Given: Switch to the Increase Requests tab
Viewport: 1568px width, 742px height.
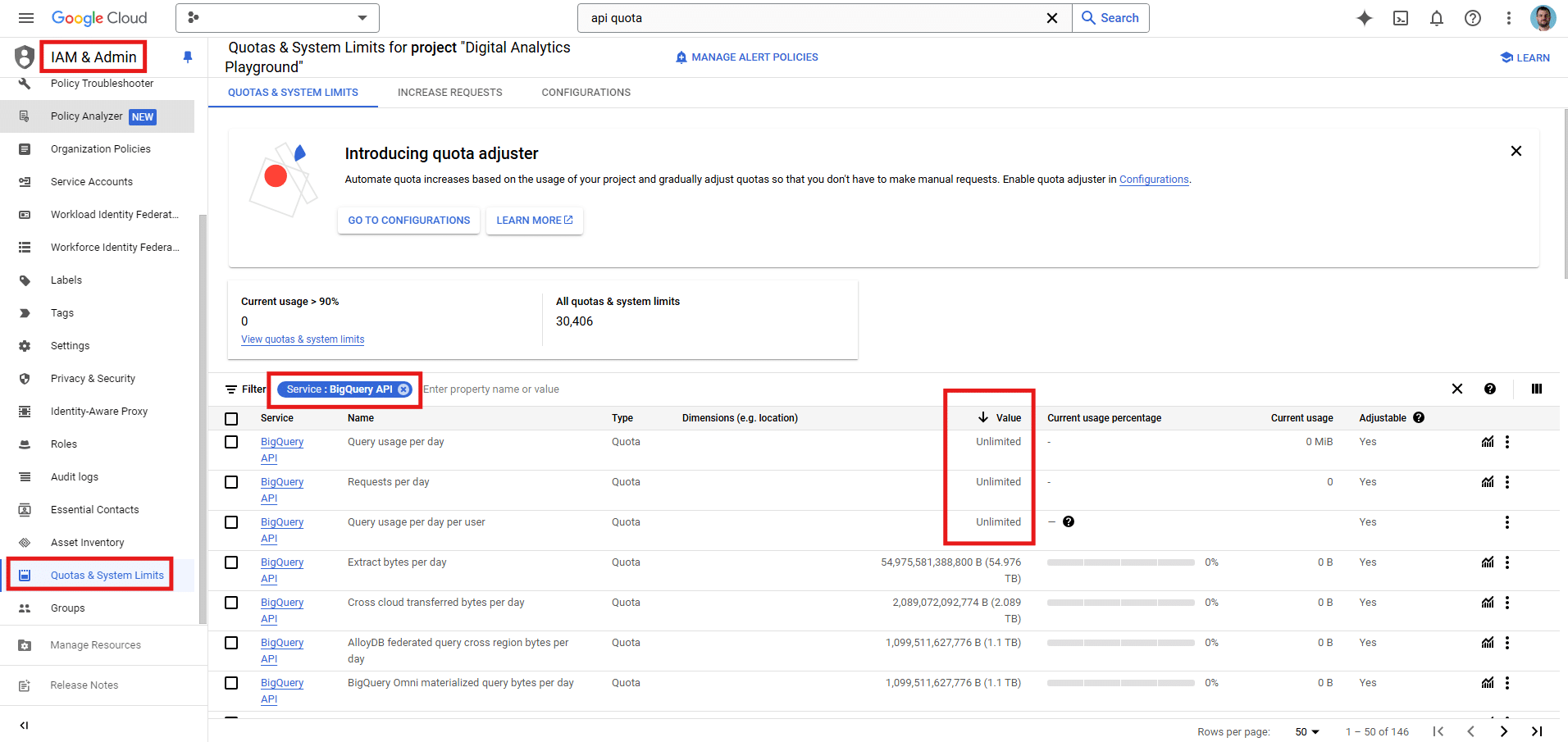Looking at the screenshot, I should [449, 93].
